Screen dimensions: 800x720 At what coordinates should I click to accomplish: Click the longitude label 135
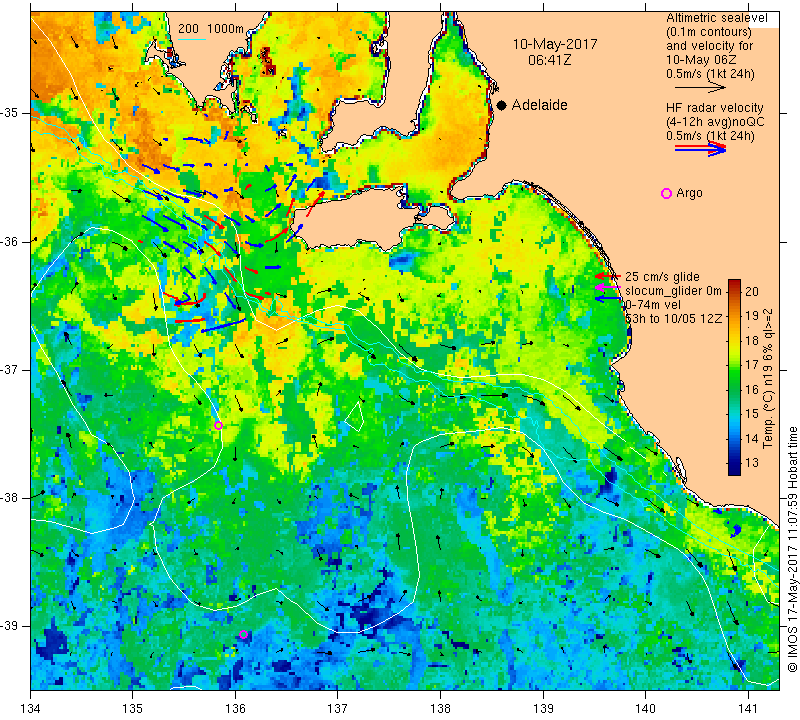[x=133, y=708]
